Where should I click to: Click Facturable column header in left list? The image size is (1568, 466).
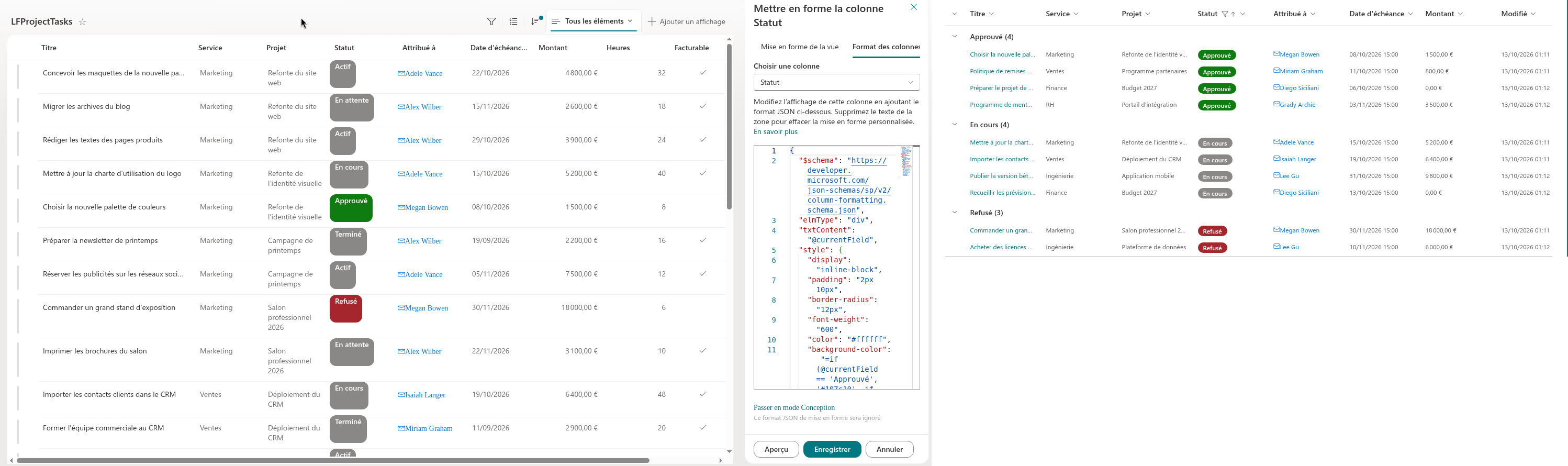tap(691, 48)
